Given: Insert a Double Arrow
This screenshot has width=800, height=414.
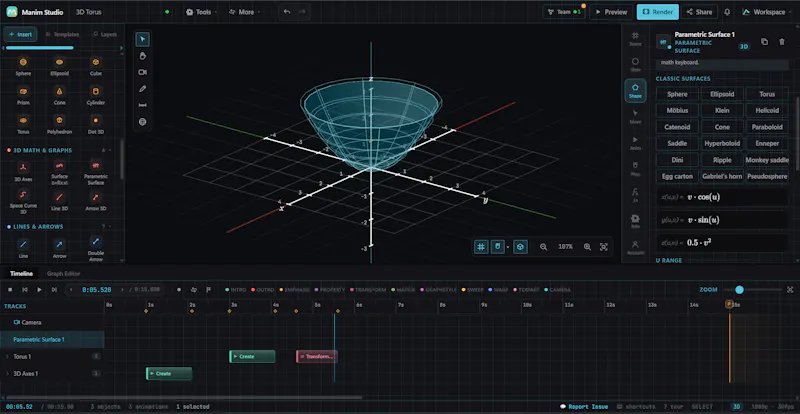Looking at the screenshot, I should pyautogui.click(x=95, y=248).
